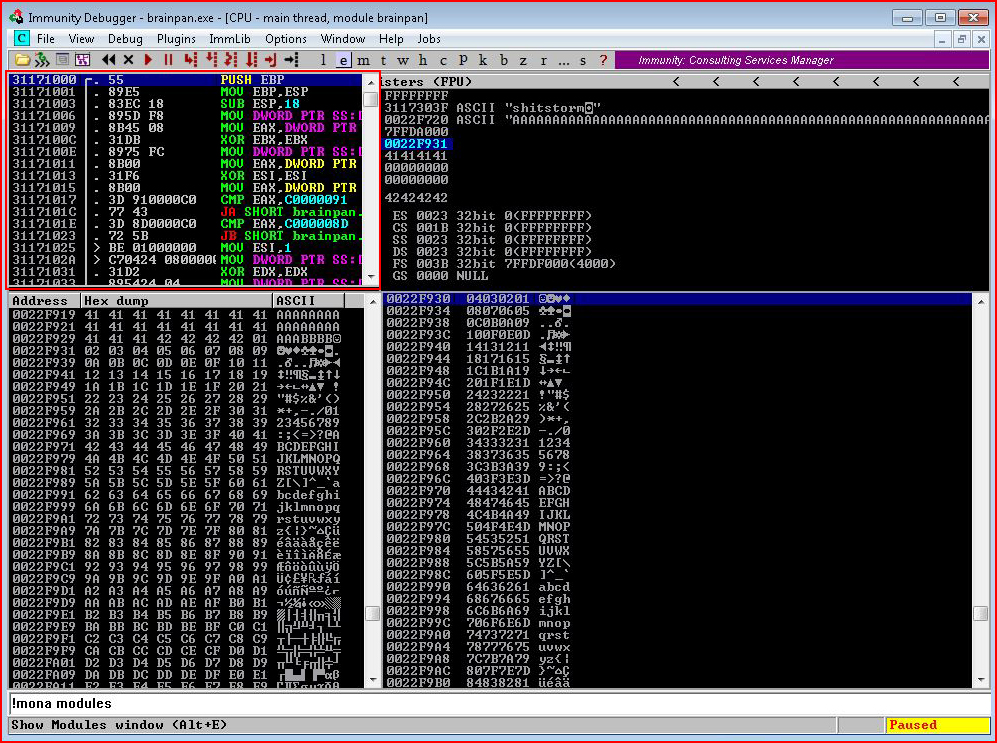Viewport: 997px width, 743px height.
Task: Show the CPU window via 'c' button
Action: [443, 60]
